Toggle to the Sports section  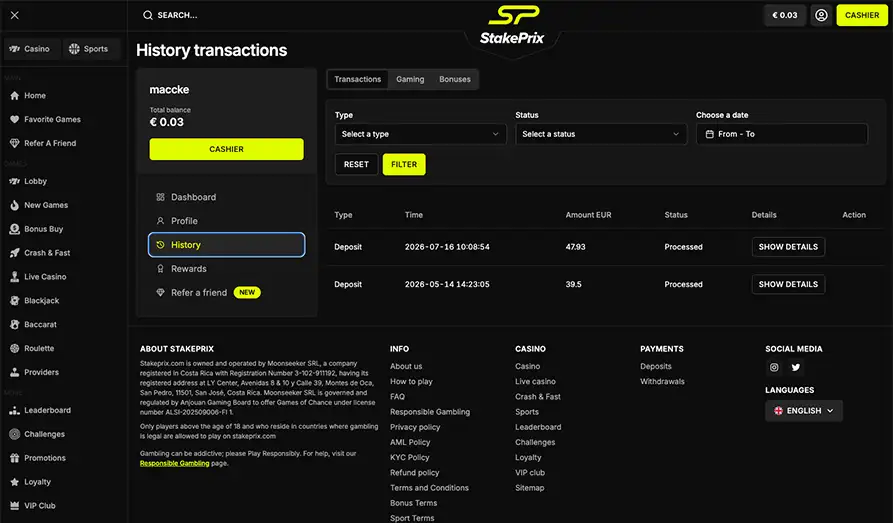pyautogui.click(x=88, y=49)
